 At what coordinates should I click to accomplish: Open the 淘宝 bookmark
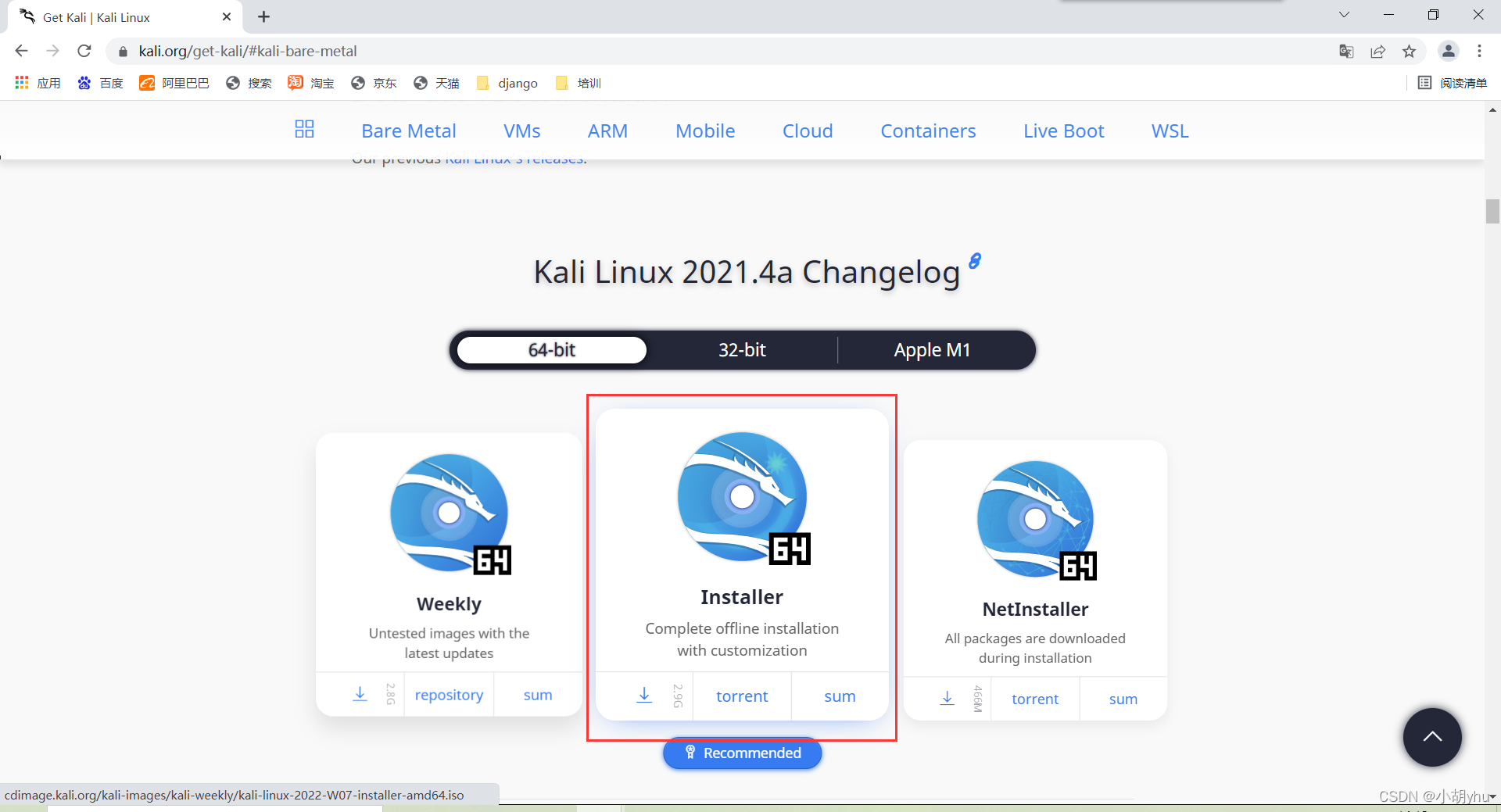[x=311, y=83]
